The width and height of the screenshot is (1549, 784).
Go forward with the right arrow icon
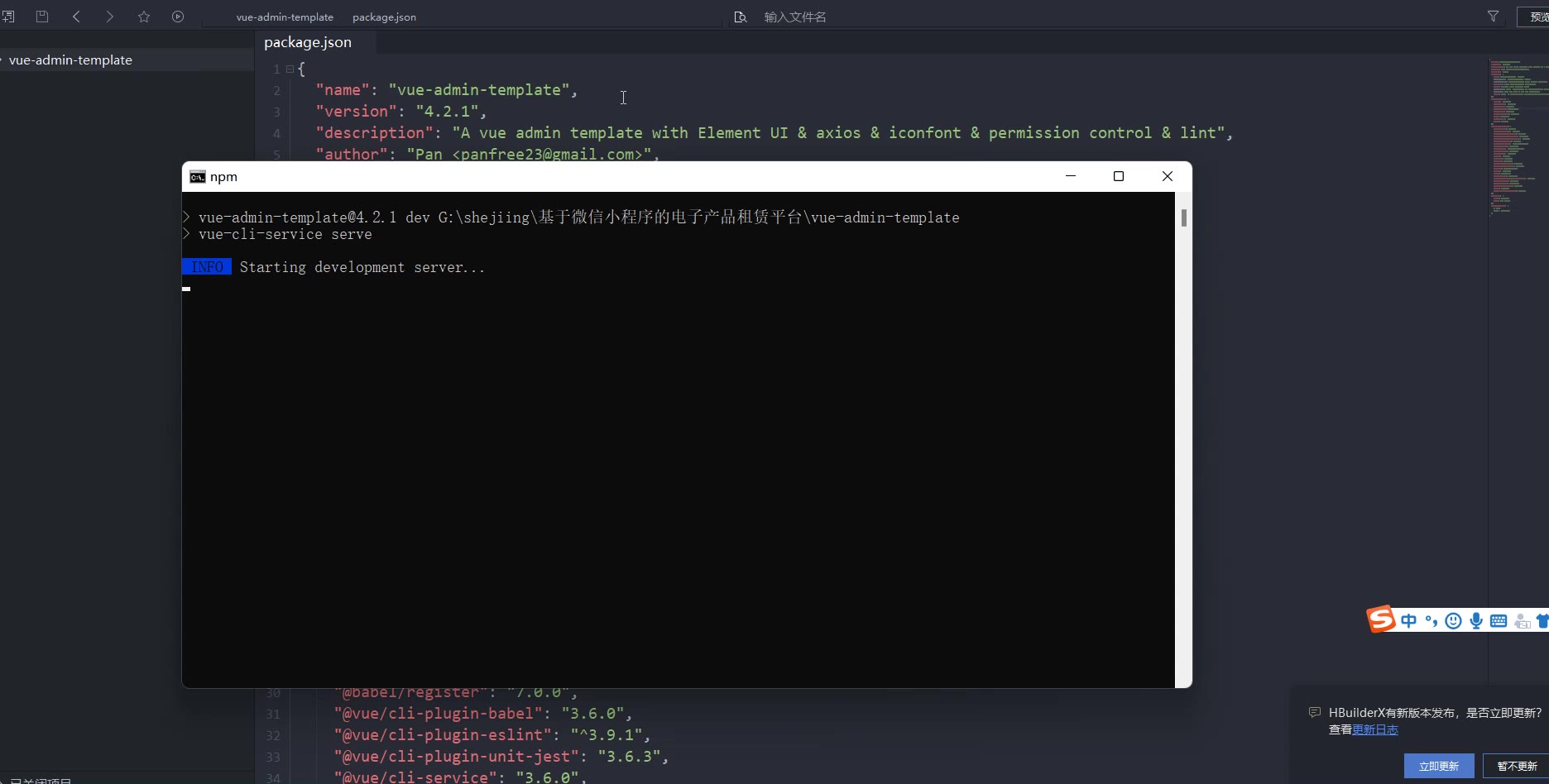[109, 17]
